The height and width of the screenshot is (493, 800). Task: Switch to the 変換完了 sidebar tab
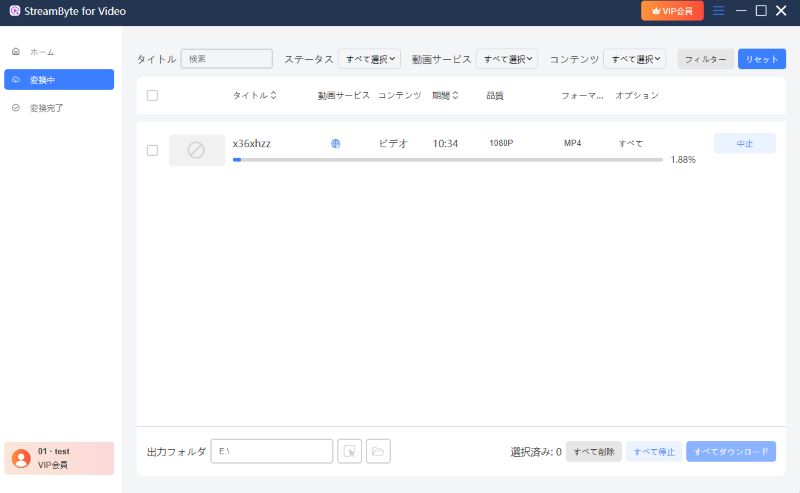(x=59, y=108)
